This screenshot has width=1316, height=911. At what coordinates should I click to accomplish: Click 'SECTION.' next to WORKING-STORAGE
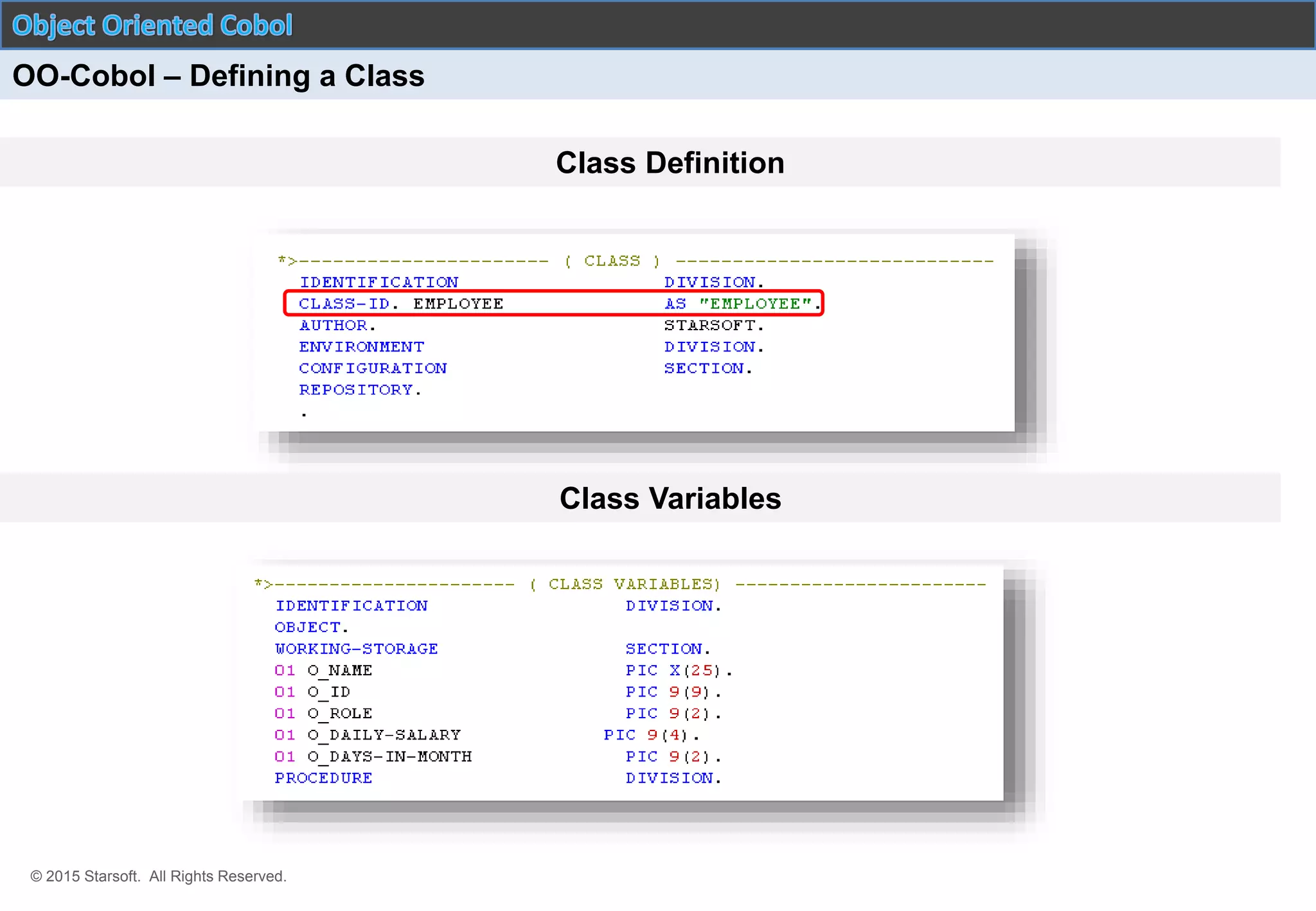[x=668, y=649]
